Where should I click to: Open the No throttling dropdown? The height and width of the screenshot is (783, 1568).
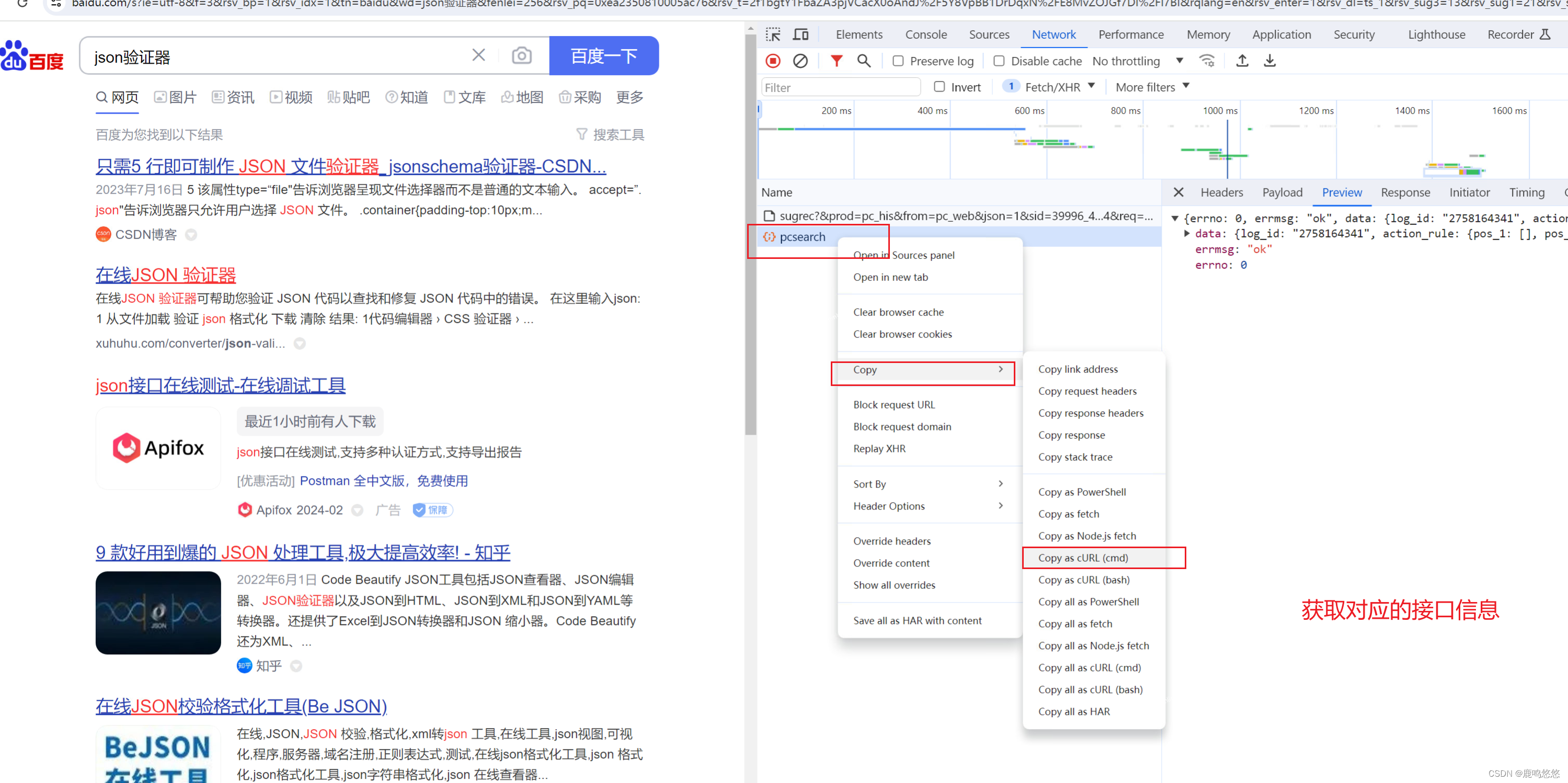point(1138,61)
